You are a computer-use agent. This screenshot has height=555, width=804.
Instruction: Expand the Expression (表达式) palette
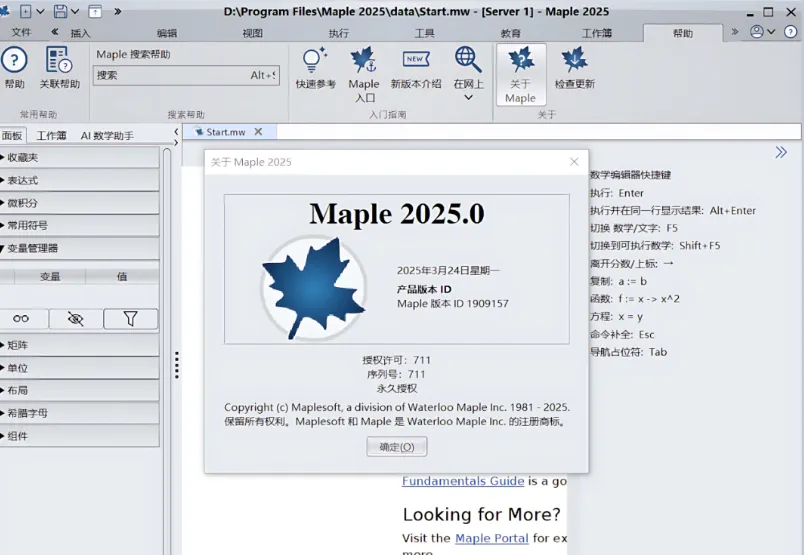point(79,180)
